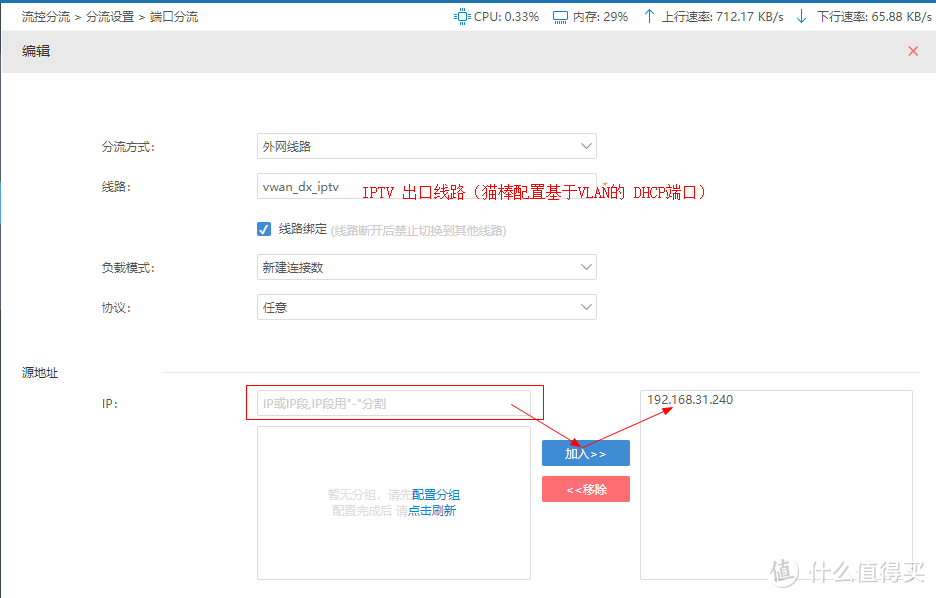Viewport: 936px width, 598px height.
Task: Toggle the 线路绑定 line binding checkbox
Action: point(263,229)
